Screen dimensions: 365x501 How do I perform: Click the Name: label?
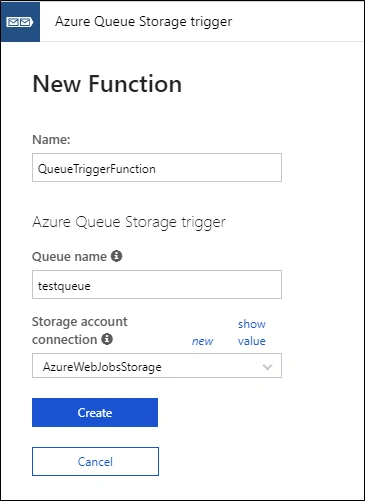(x=51, y=139)
